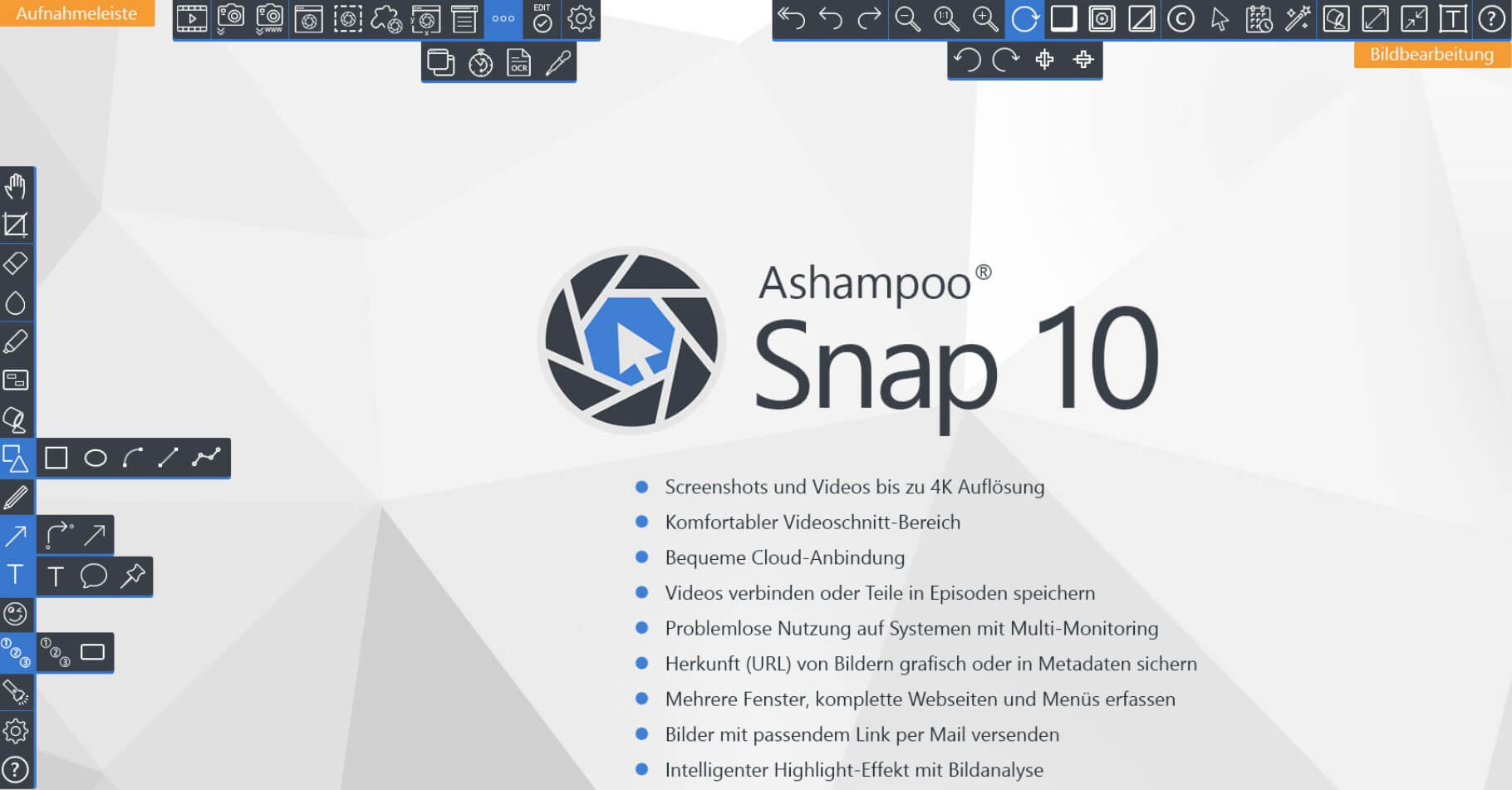The width and height of the screenshot is (1512, 790).
Task: Flip the image with the tall cross icon
Action: click(x=1045, y=60)
